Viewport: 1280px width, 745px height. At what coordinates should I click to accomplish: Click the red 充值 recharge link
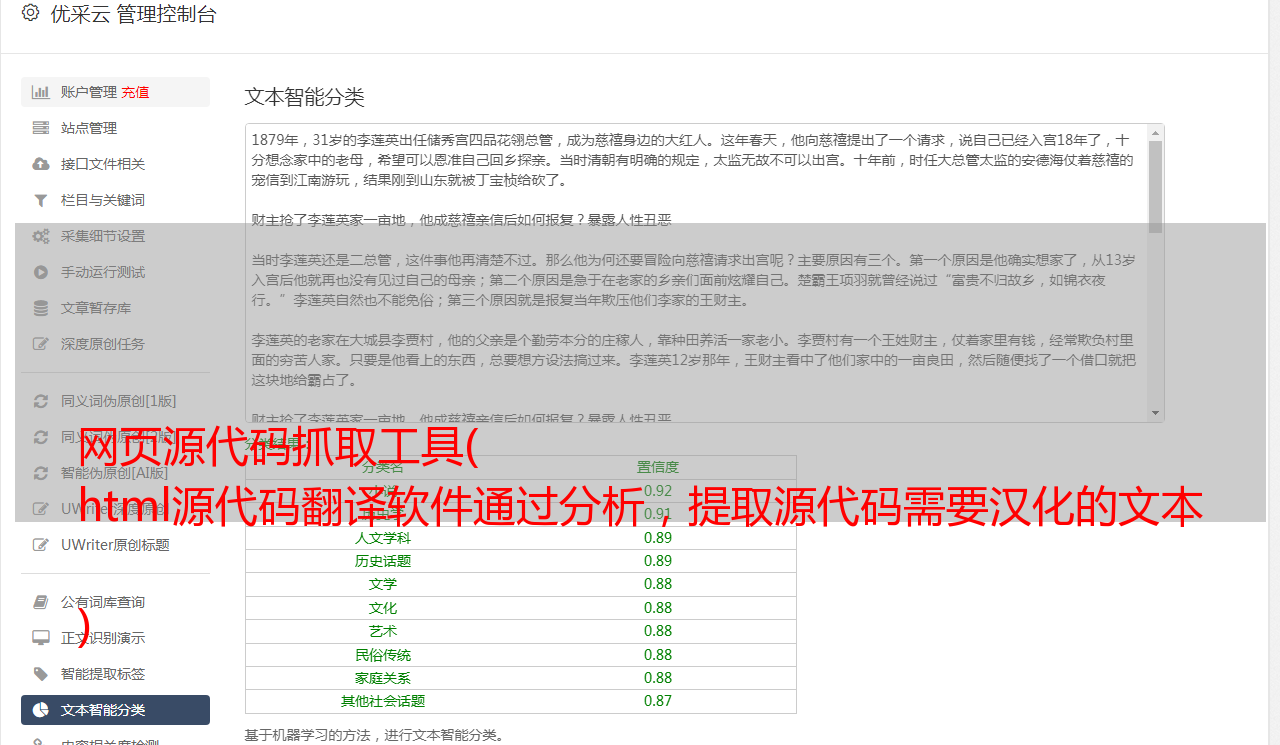(136, 92)
